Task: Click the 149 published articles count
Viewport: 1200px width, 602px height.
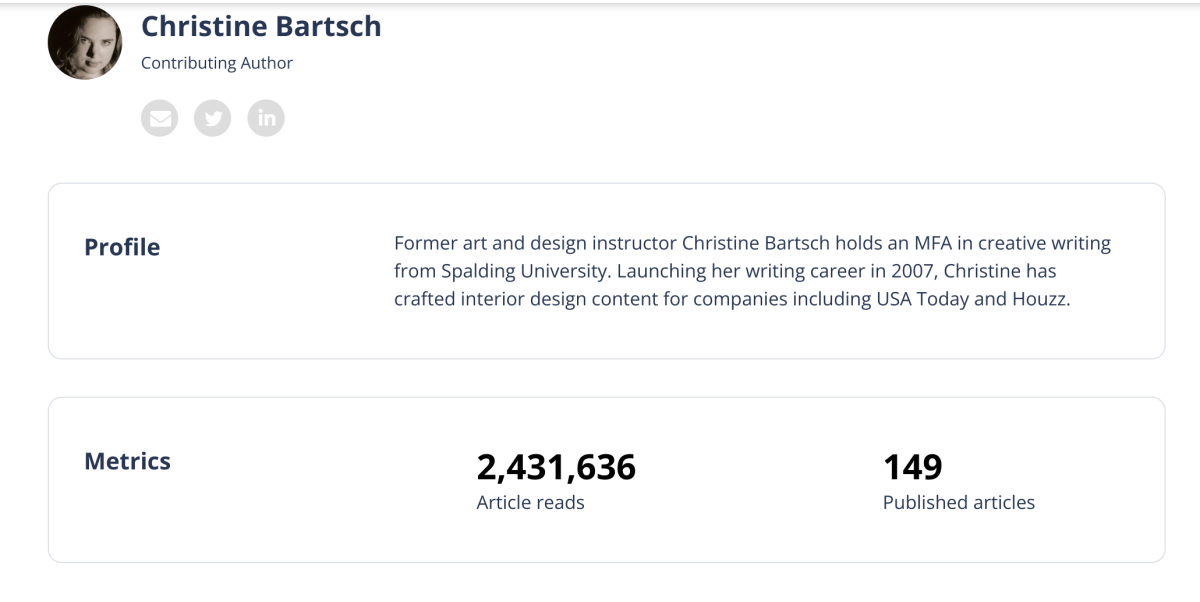Action: [x=912, y=467]
